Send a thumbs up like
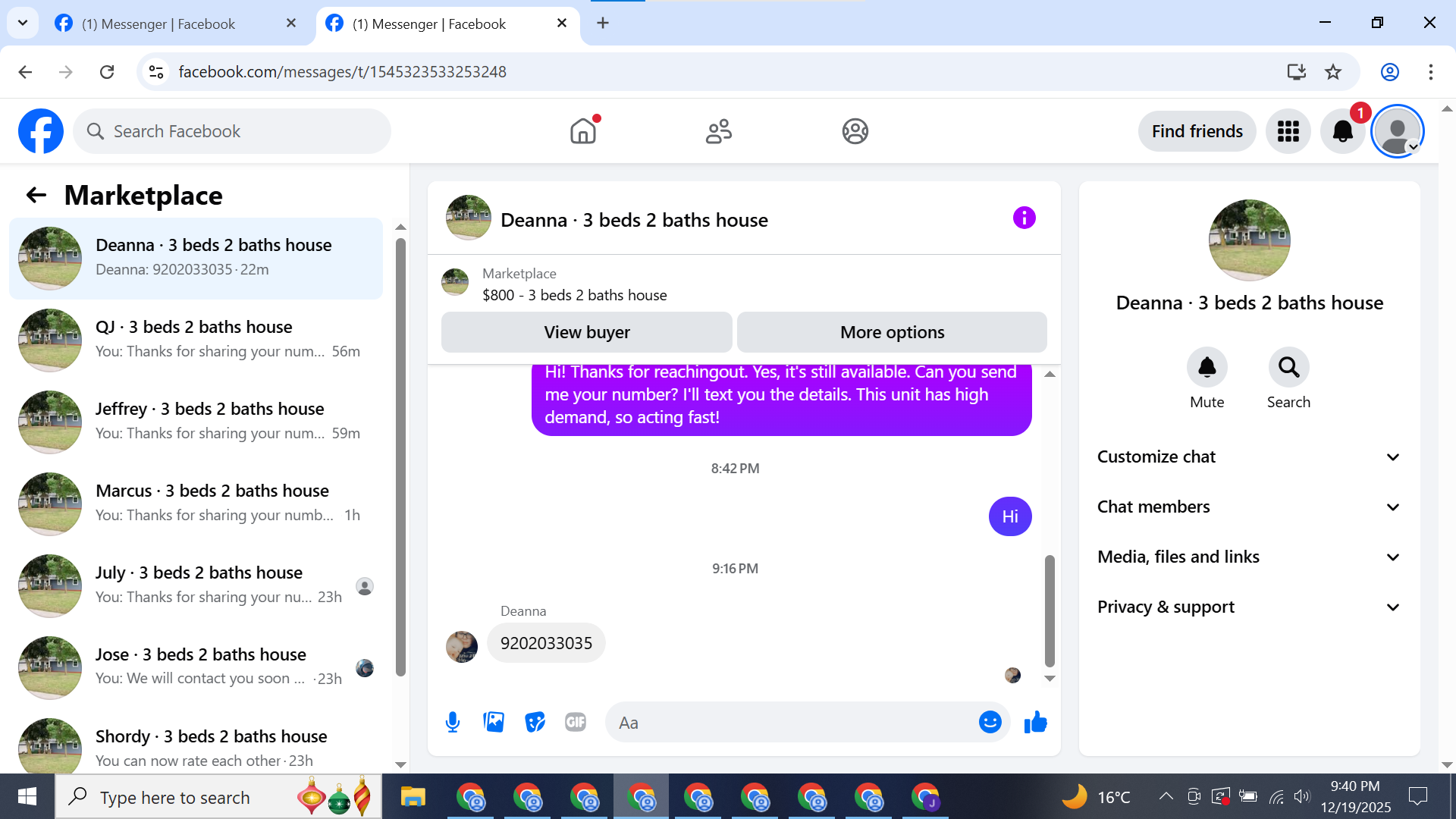This screenshot has height=819, width=1456. point(1035,722)
